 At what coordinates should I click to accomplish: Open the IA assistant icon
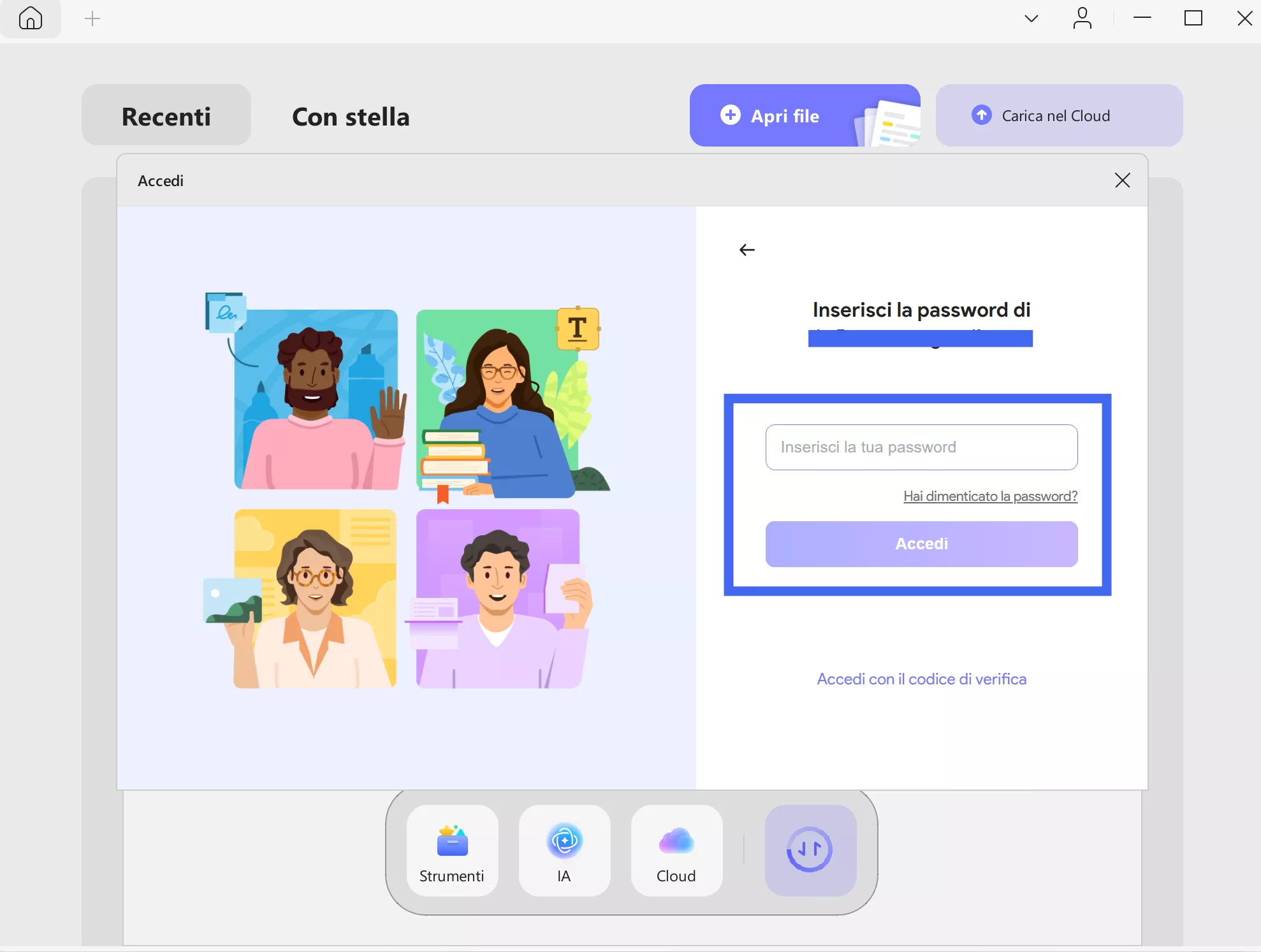click(564, 851)
